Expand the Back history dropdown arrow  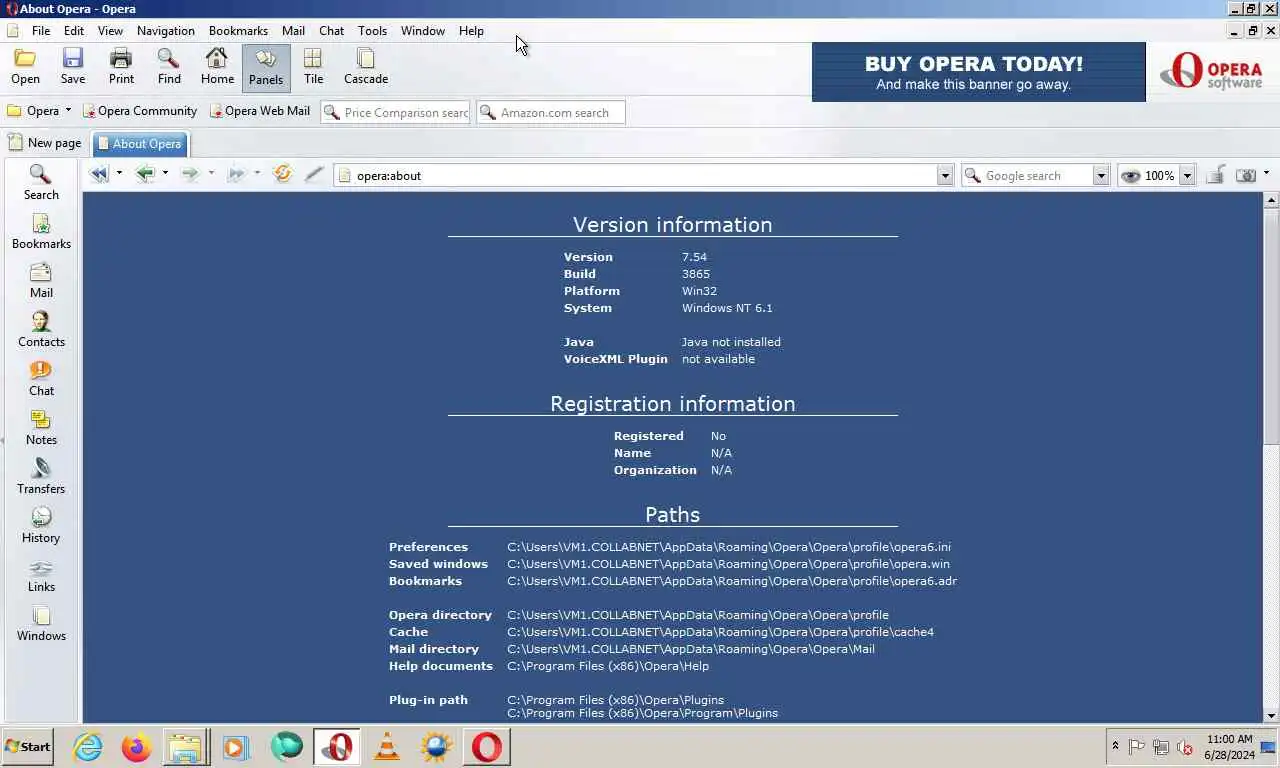(x=165, y=174)
